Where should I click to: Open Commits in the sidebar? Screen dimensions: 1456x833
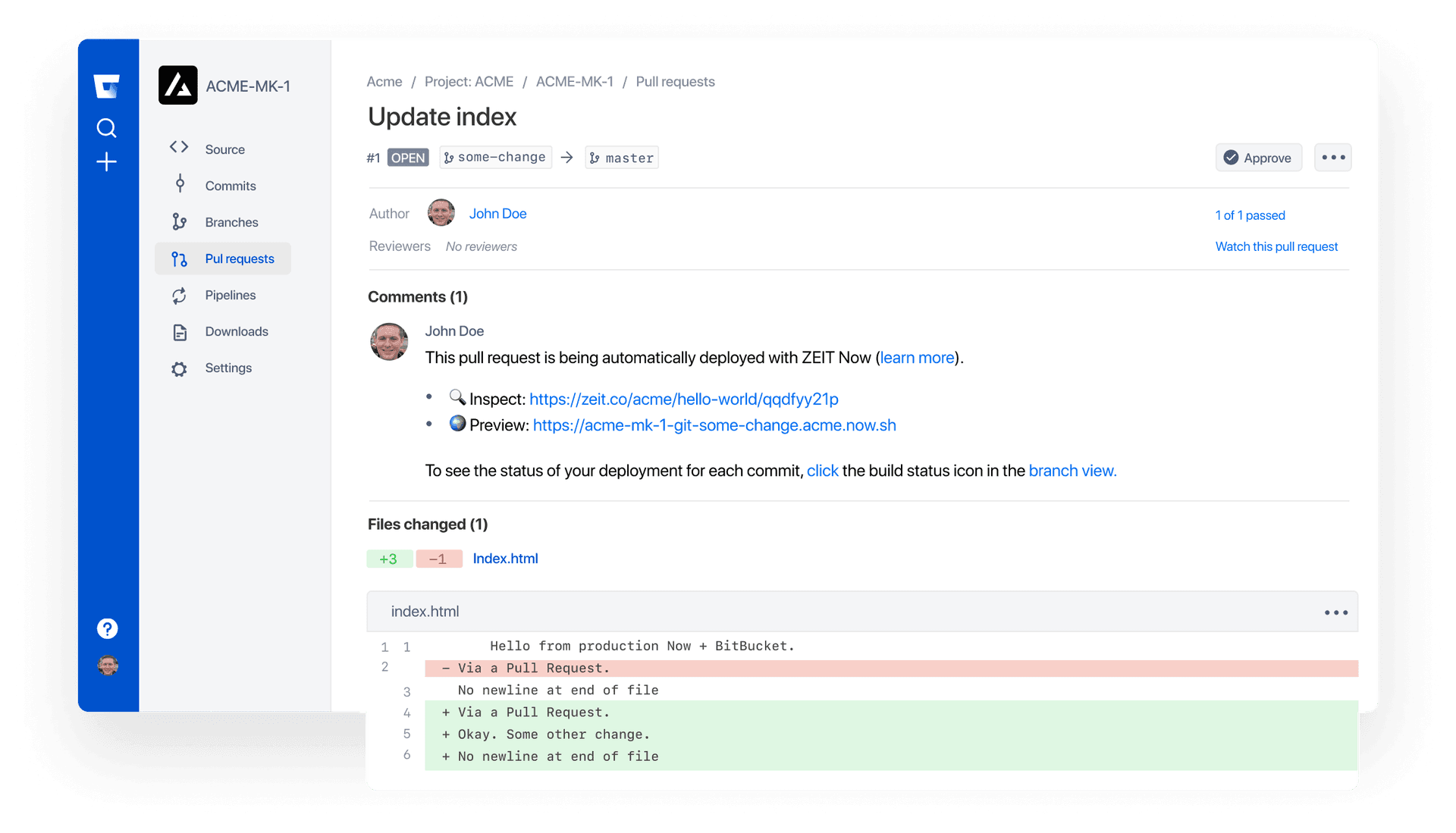(x=231, y=186)
